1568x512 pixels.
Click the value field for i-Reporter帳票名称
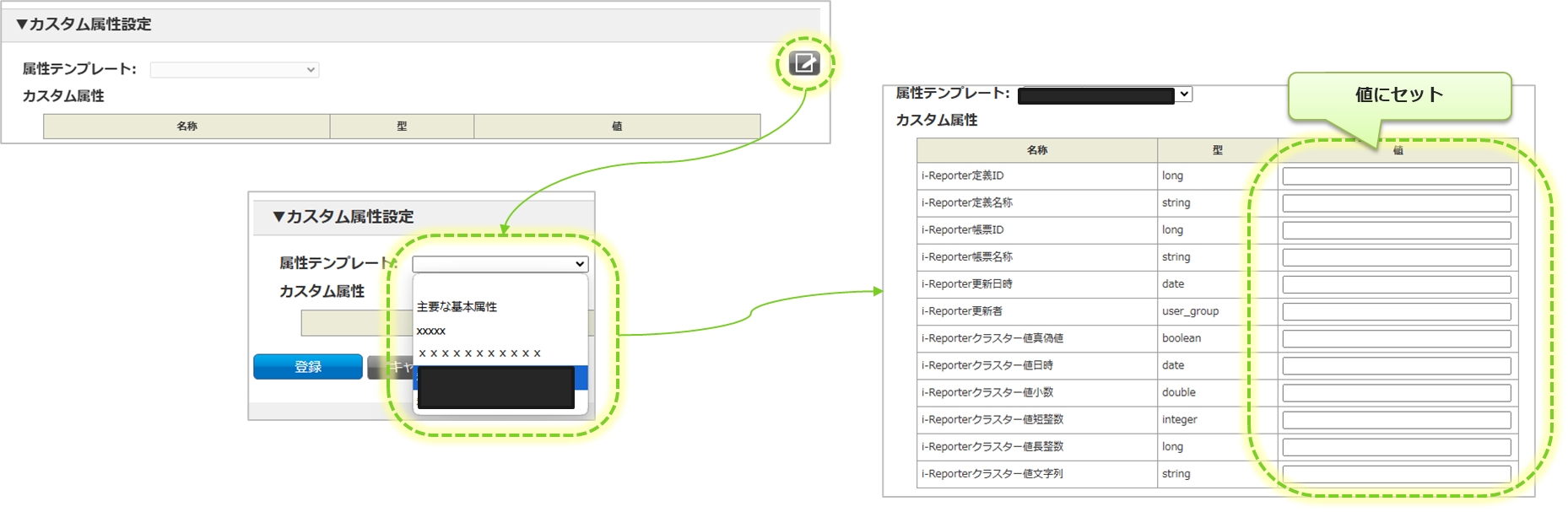(x=1397, y=257)
